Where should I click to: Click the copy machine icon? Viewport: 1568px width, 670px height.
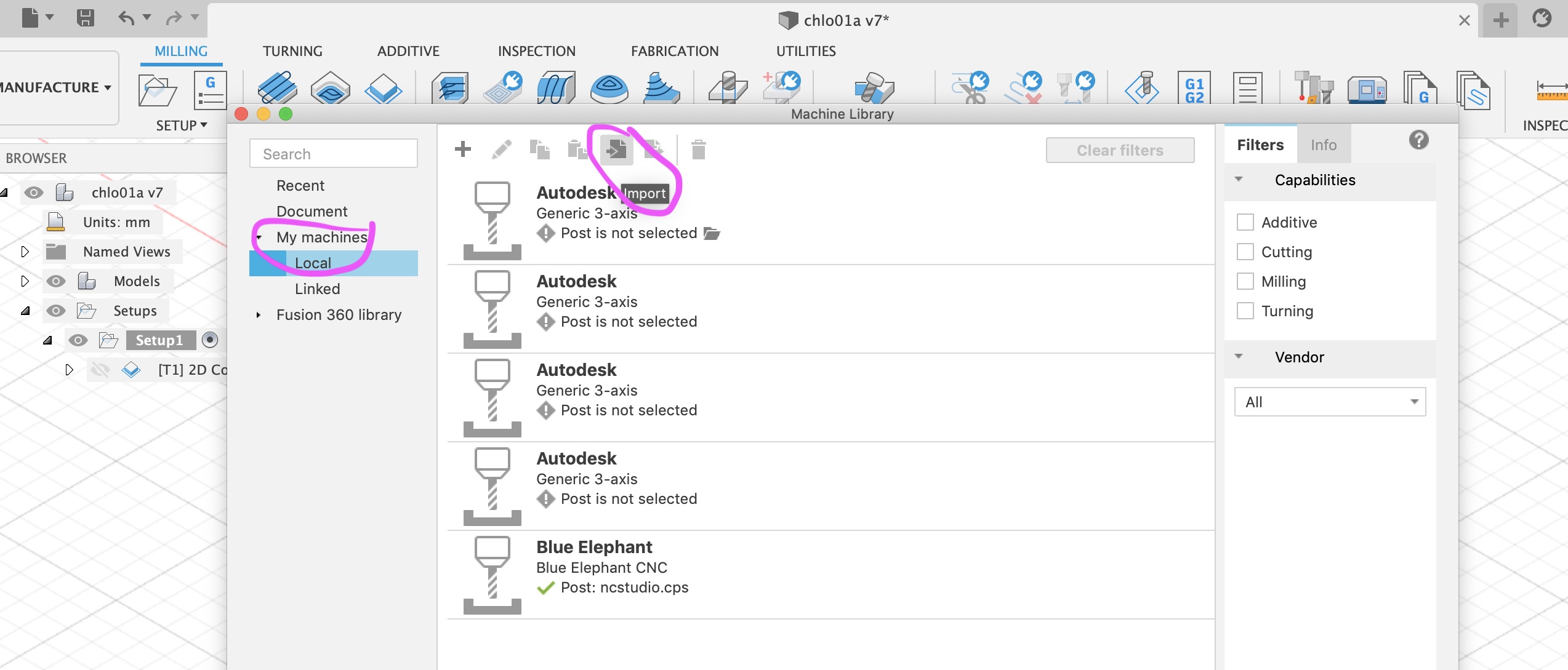coord(540,150)
